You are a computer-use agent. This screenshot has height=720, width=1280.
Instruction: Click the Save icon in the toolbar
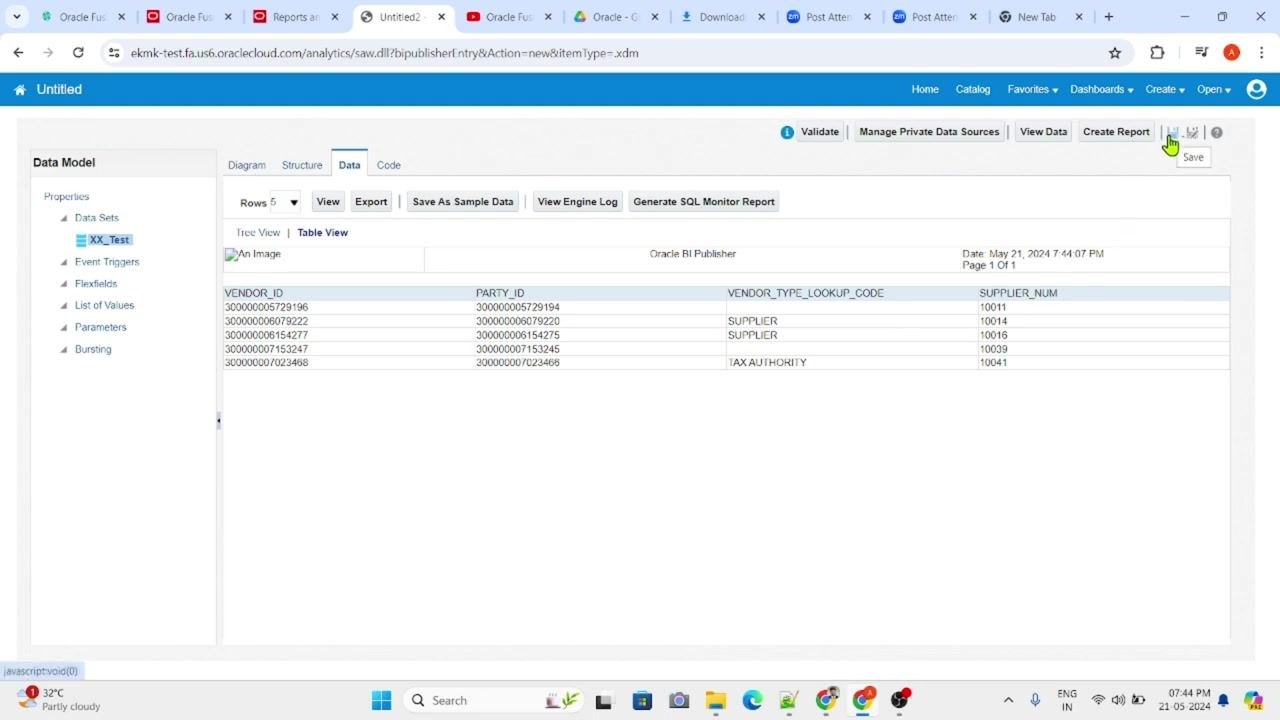[1174, 132]
